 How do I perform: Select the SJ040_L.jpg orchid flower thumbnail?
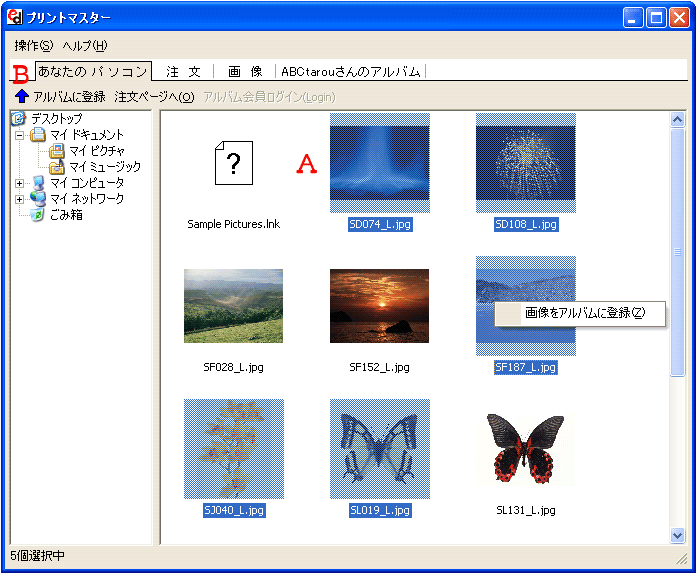(x=234, y=449)
